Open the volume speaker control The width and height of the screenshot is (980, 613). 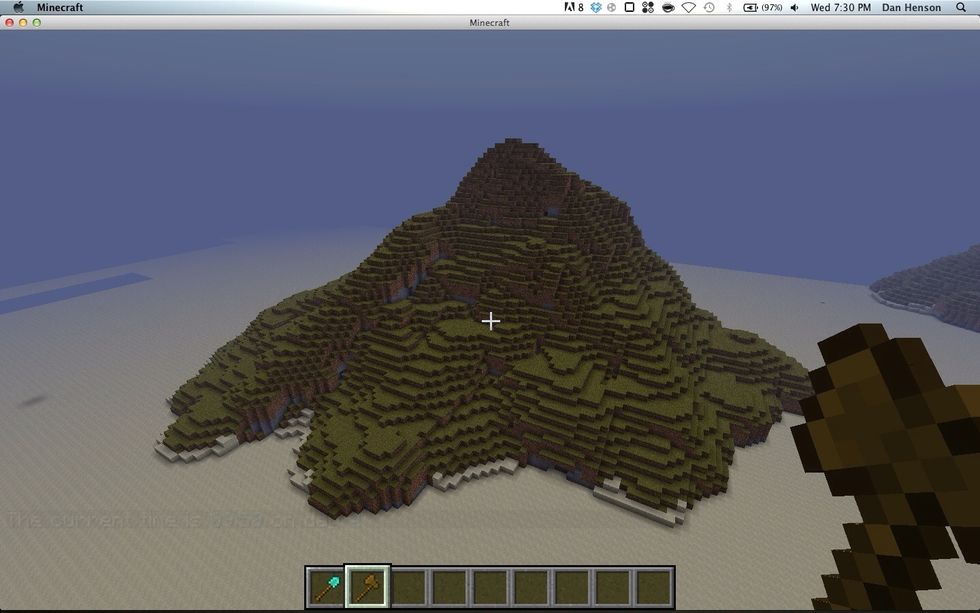(x=795, y=7)
